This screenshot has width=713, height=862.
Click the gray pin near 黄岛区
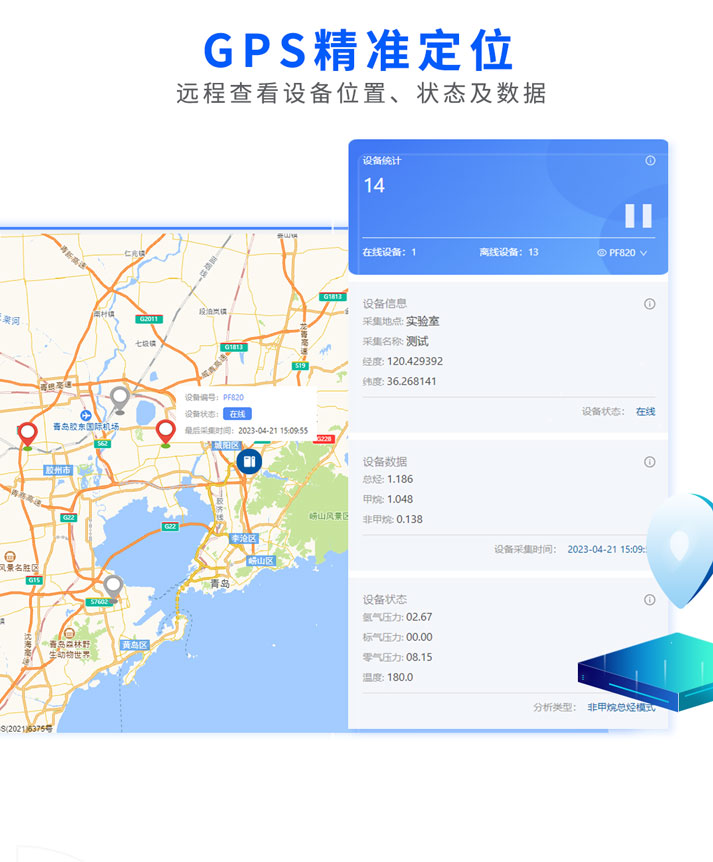tap(113, 585)
